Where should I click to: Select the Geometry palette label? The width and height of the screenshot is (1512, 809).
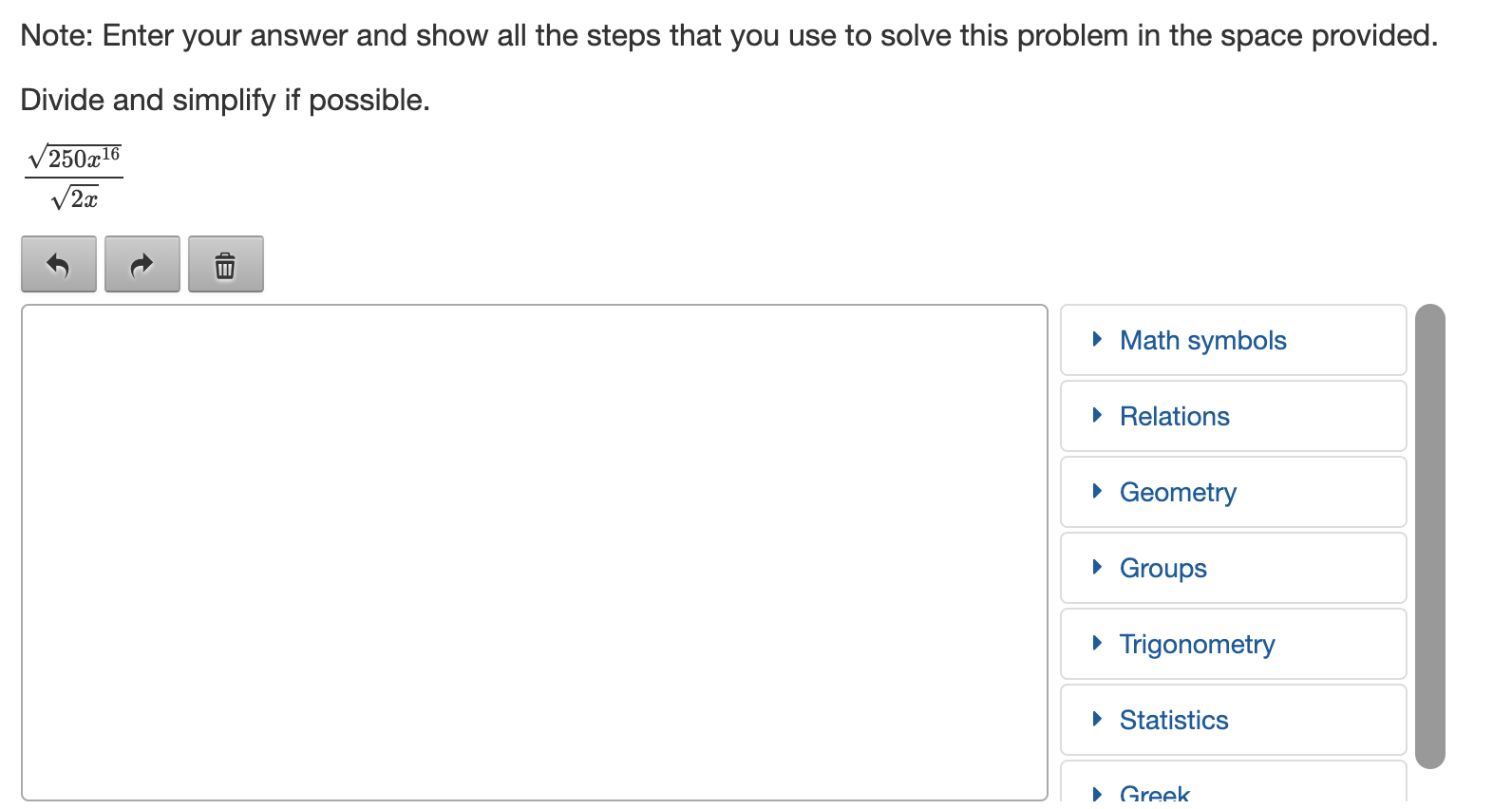[1179, 493]
